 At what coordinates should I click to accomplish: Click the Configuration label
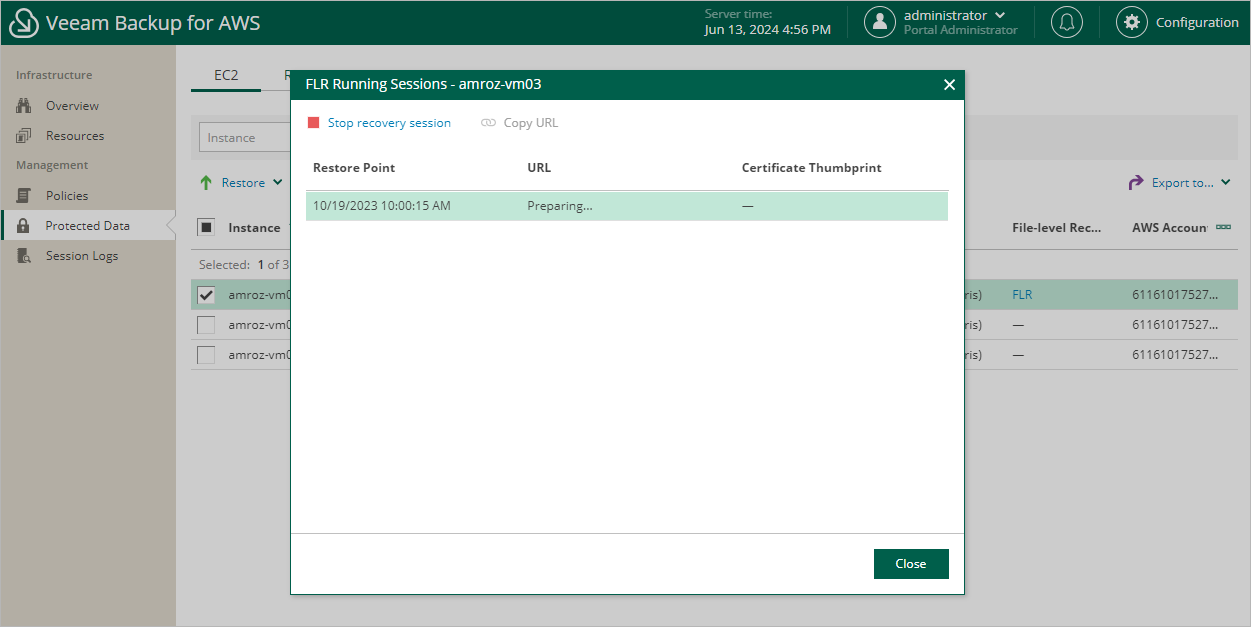click(1197, 22)
